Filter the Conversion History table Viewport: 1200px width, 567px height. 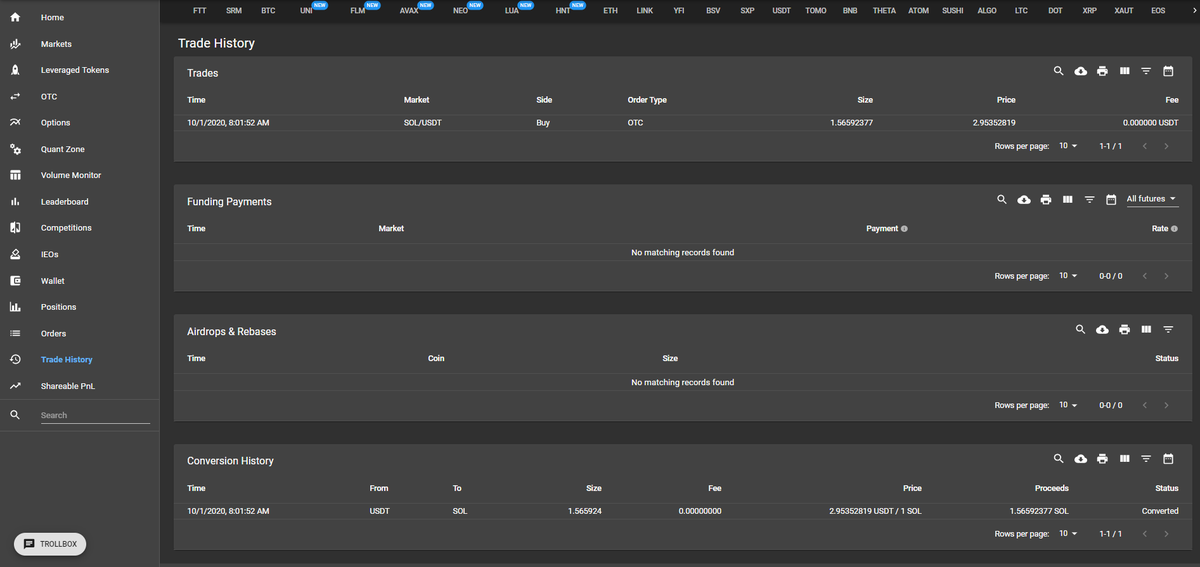point(1146,458)
